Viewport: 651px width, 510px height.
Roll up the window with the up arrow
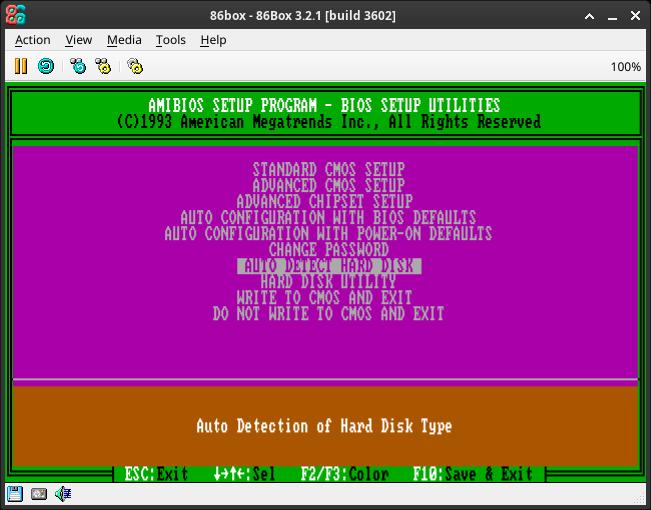coord(590,16)
